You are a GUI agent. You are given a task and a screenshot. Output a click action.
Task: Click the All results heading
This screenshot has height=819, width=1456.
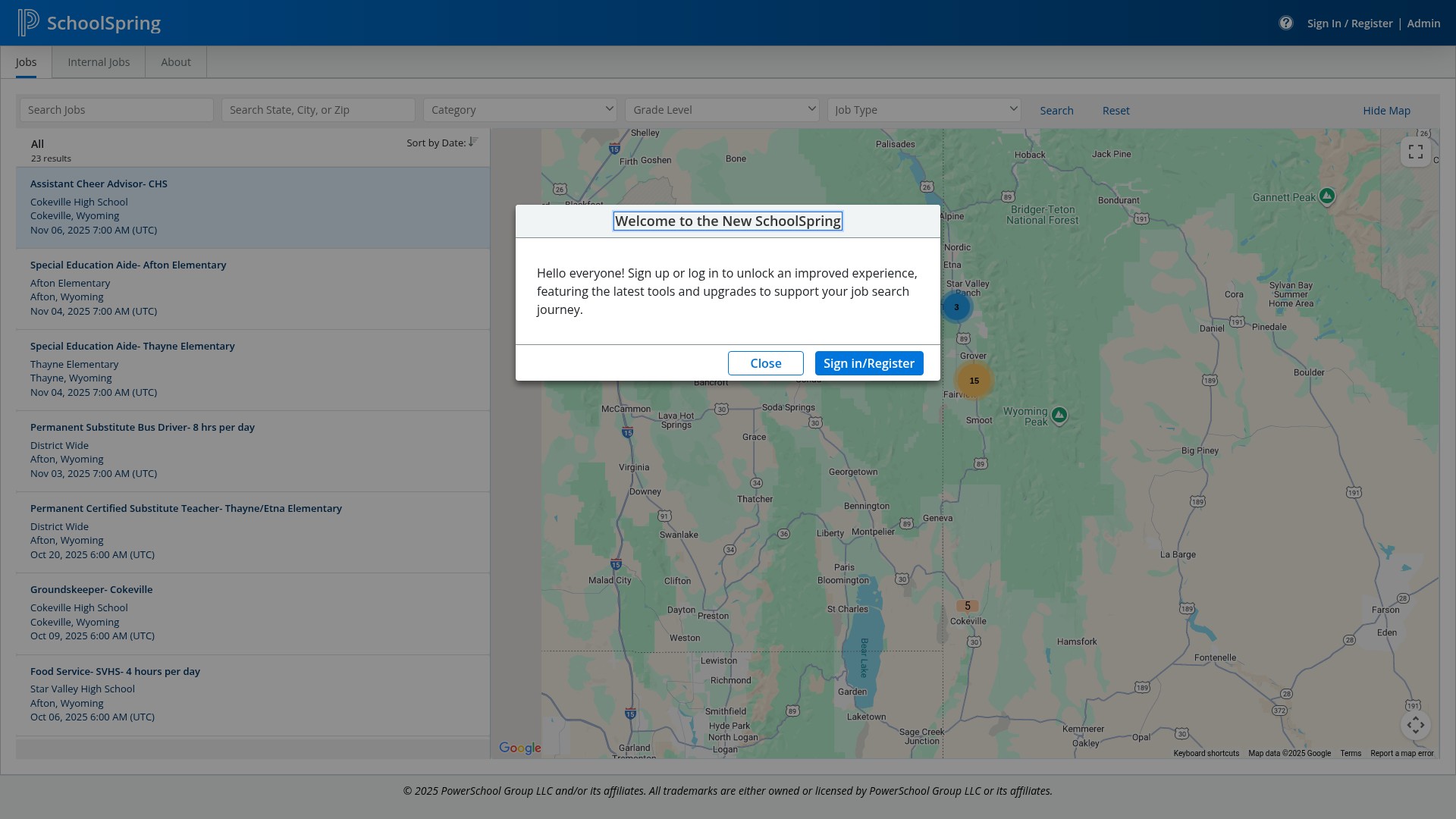coord(37,144)
